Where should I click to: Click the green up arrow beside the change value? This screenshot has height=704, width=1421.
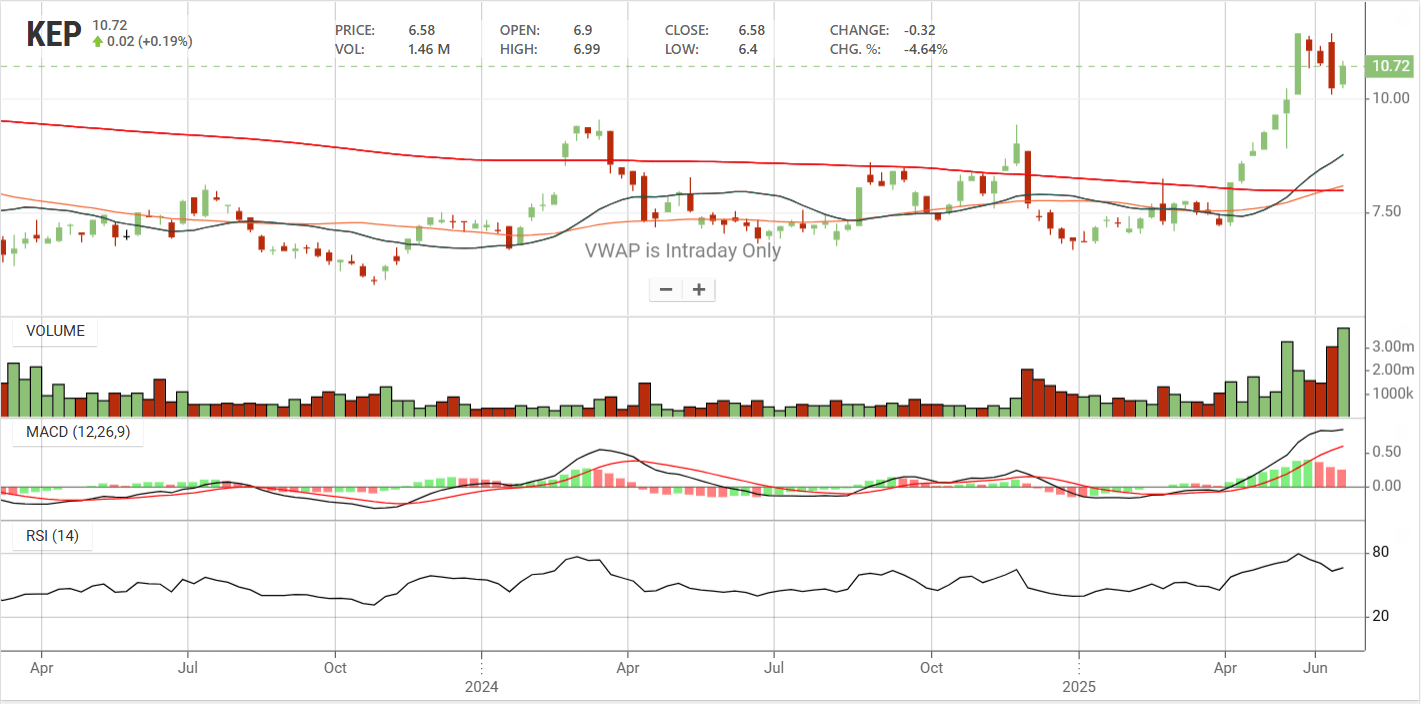point(97,42)
